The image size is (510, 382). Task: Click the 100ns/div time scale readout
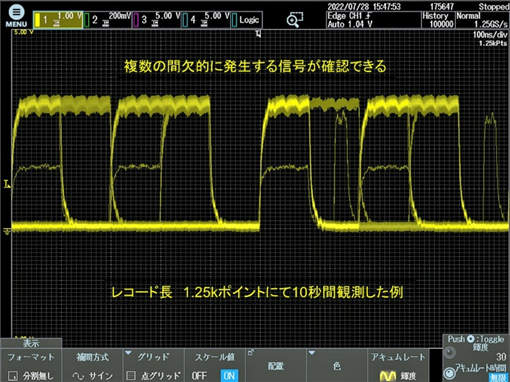click(490, 35)
